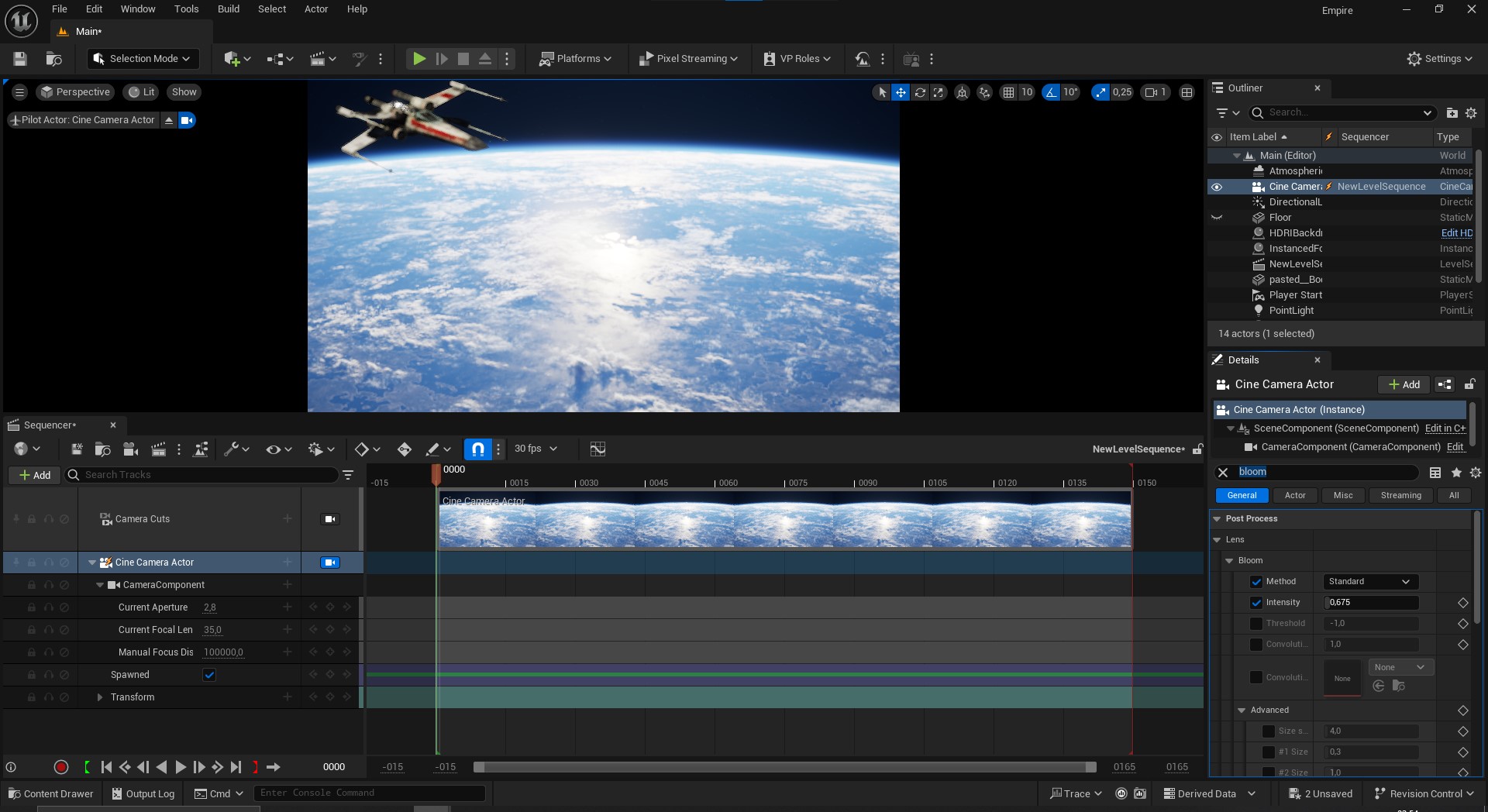Open the Selection Mode dropdown

point(143,59)
